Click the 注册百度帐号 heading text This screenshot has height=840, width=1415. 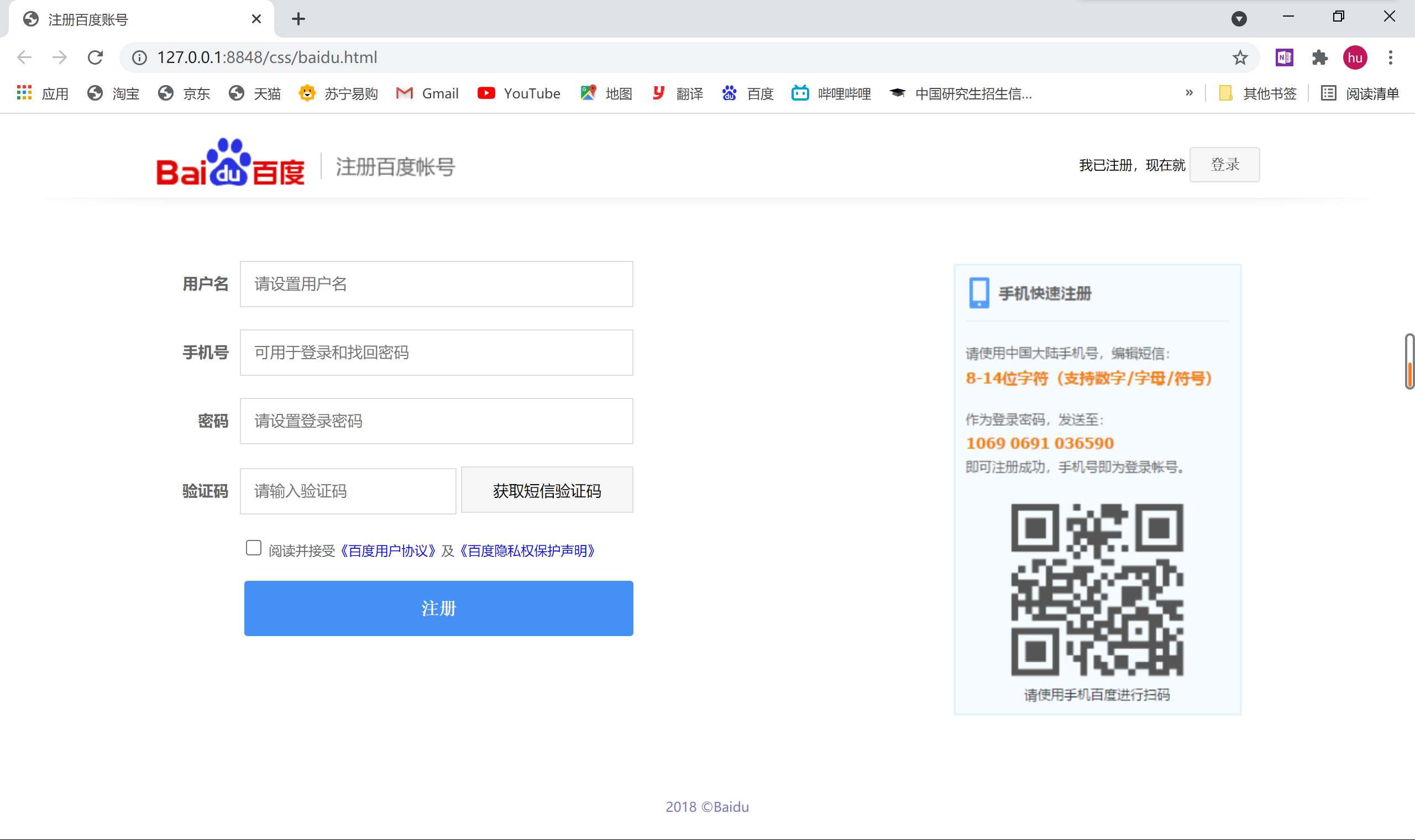(395, 167)
